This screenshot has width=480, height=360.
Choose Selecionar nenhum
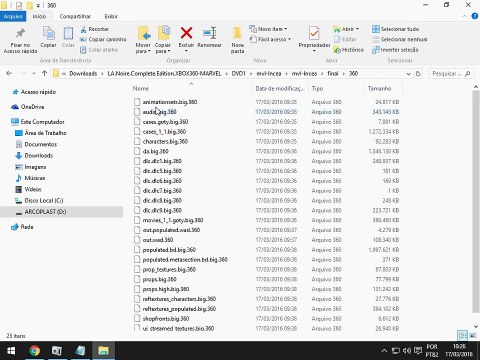point(400,39)
